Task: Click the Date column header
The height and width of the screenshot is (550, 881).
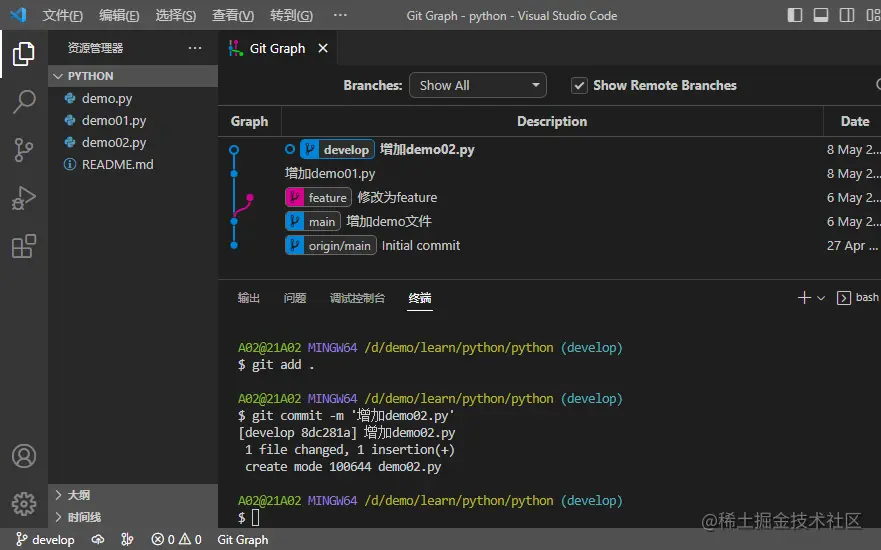Action: click(854, 121)
